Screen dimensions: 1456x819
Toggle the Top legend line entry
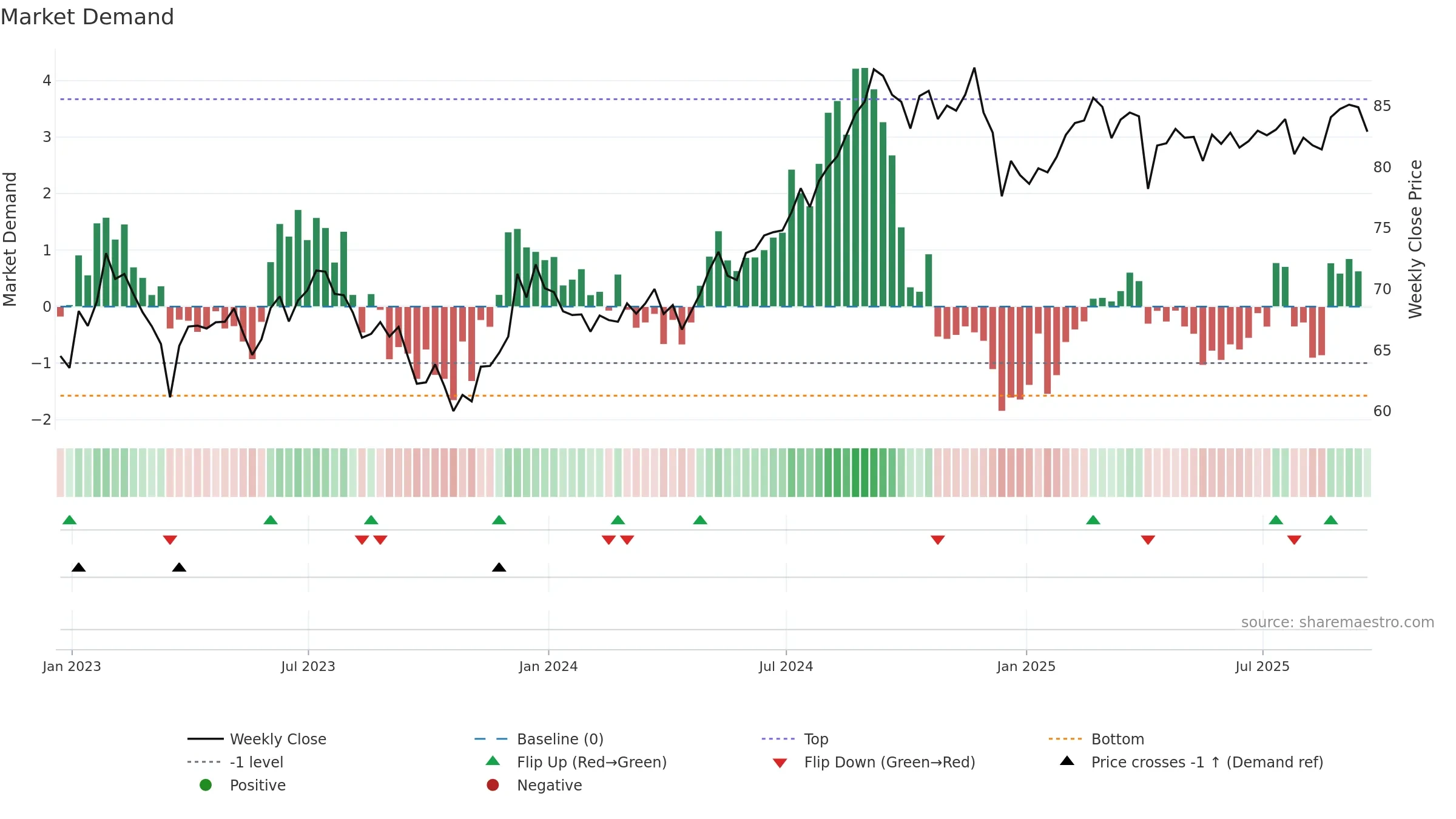pos(795,739)
